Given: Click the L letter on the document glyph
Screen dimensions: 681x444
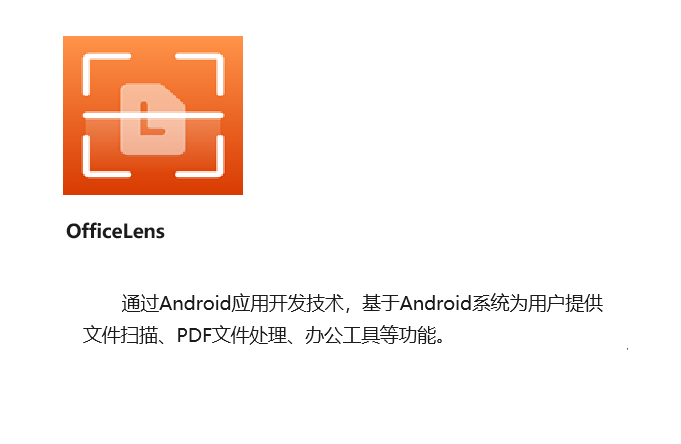Looking at the screenshot, I should click(152, 118).
